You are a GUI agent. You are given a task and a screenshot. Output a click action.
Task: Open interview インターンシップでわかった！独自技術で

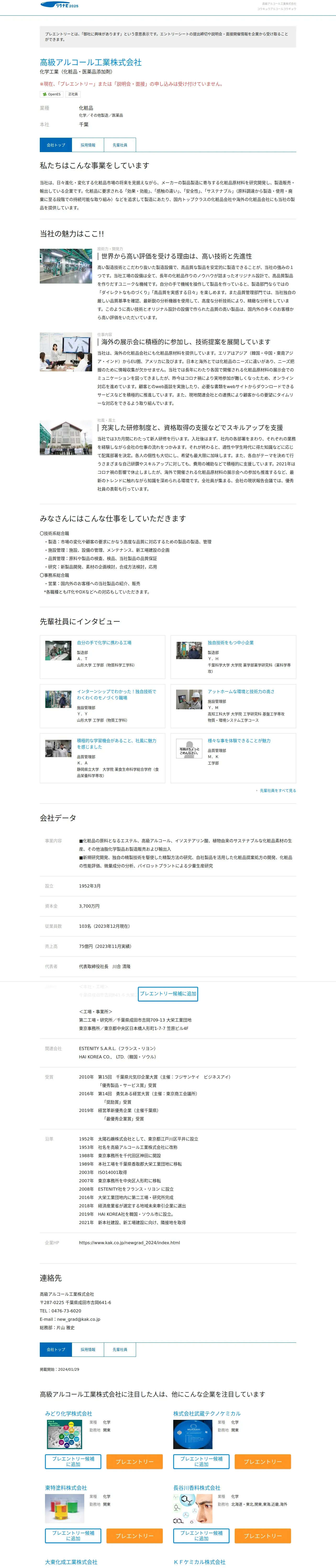tap(116, 695)
